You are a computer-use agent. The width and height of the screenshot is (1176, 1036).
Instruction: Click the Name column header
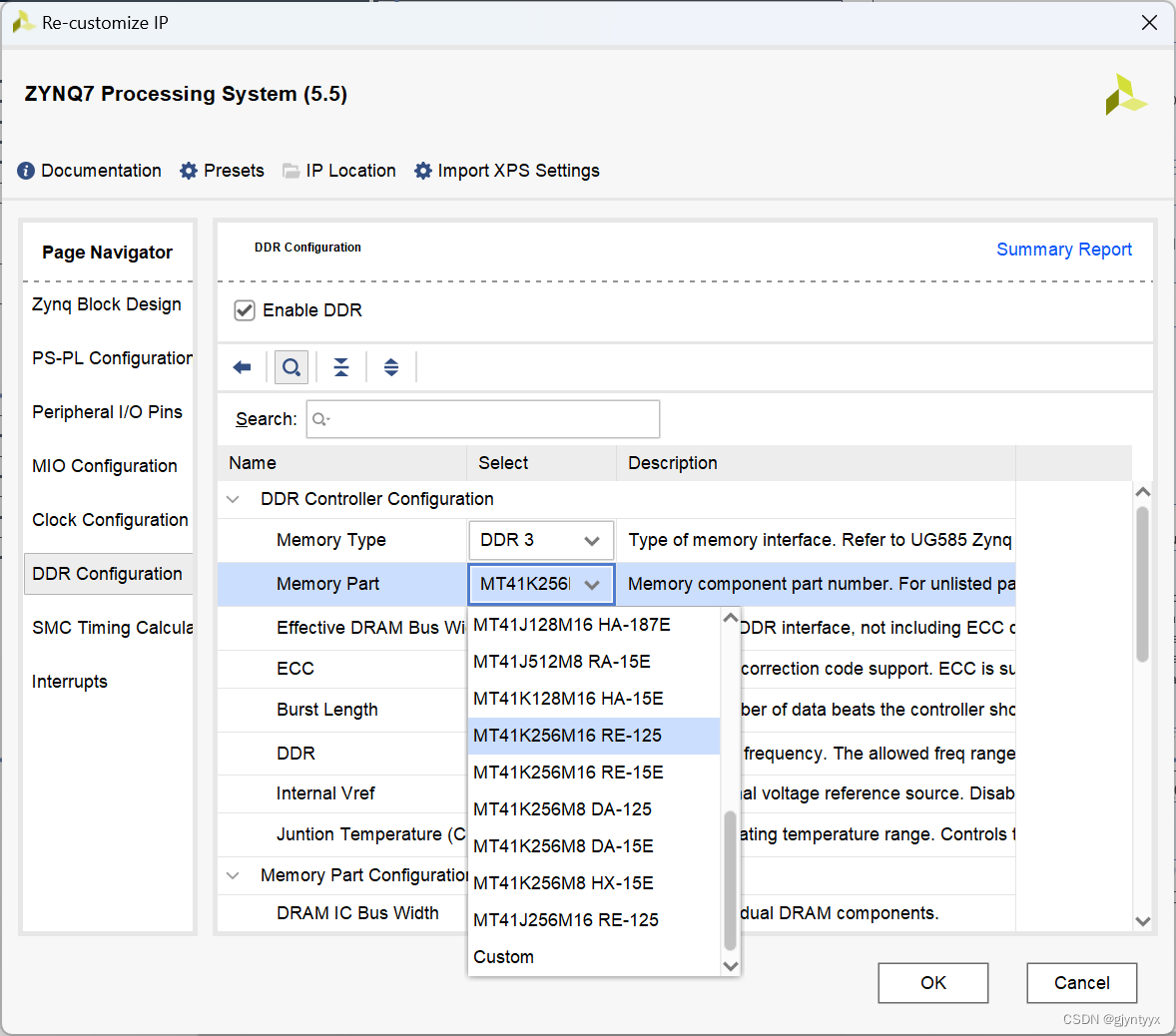[342, 463]
